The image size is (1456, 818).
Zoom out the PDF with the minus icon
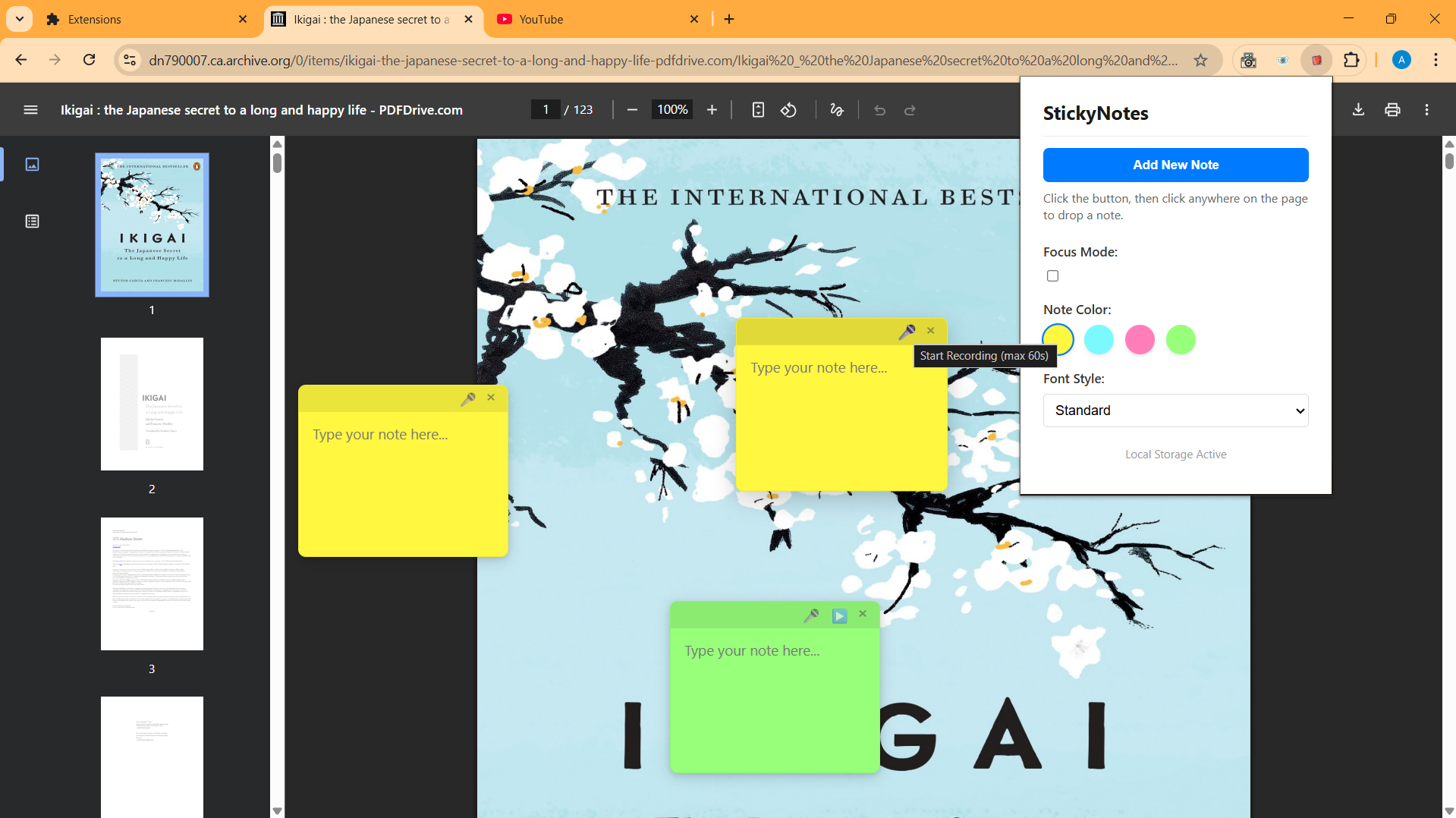tap(632, 110)
